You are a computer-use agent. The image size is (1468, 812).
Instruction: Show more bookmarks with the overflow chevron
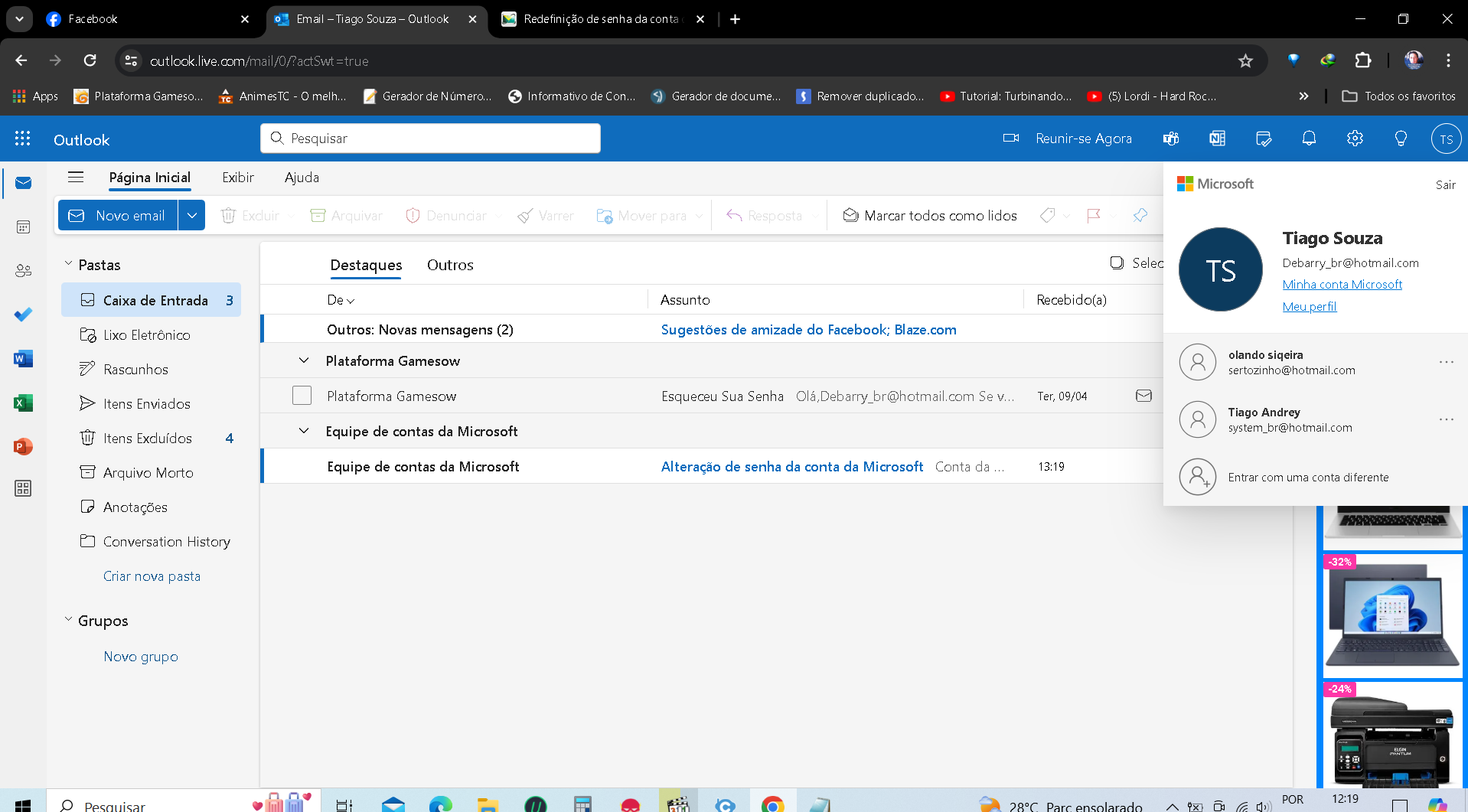[x=1303, y=96]
